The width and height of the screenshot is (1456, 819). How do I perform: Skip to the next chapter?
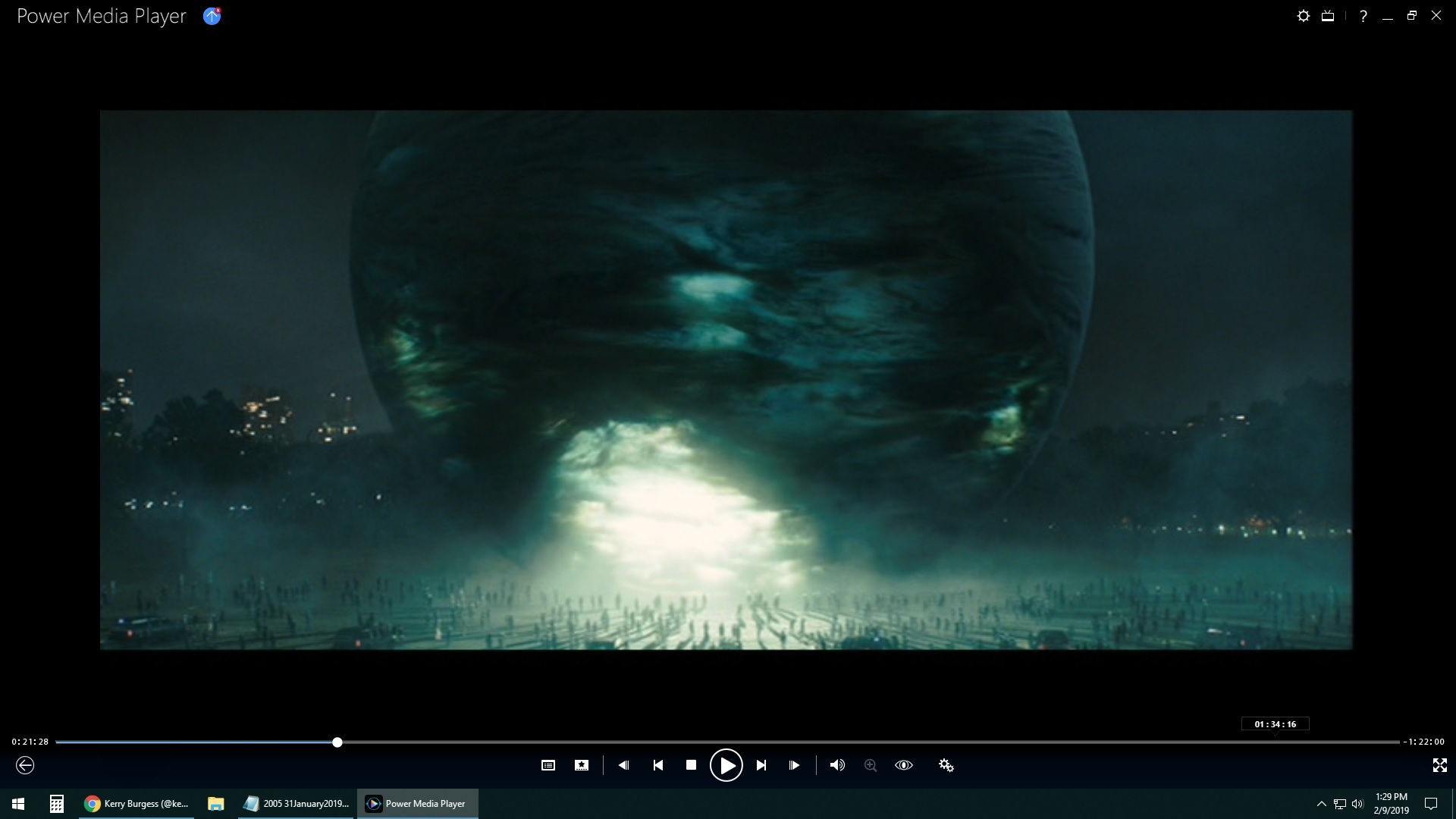pyautogui.click(x=761, y=765)
